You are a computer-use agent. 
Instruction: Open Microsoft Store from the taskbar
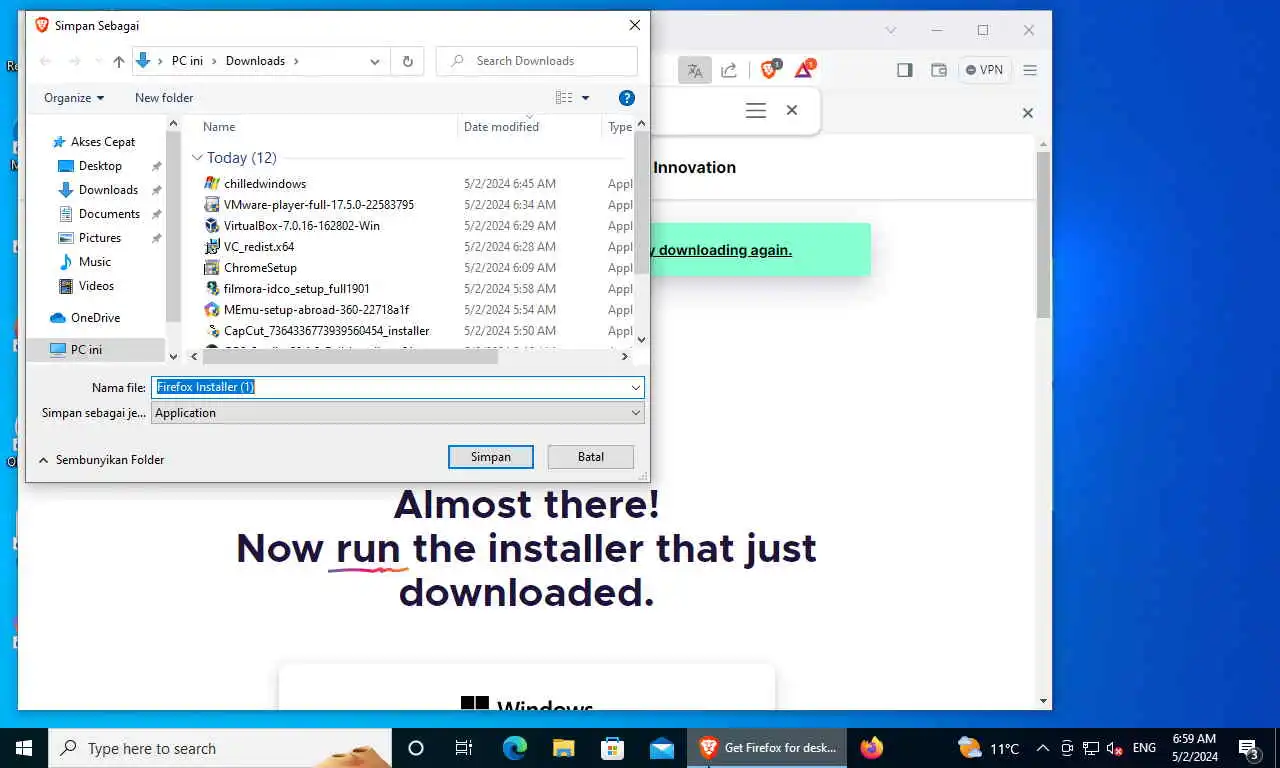(612, 748)
